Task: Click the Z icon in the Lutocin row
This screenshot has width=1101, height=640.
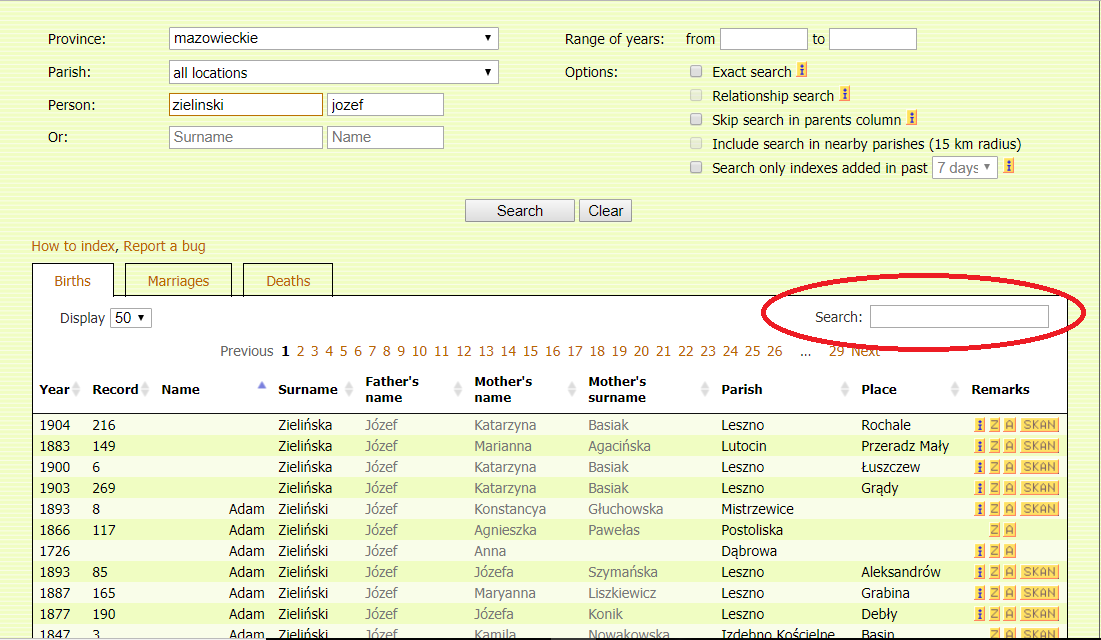Action: coord(995,446)
